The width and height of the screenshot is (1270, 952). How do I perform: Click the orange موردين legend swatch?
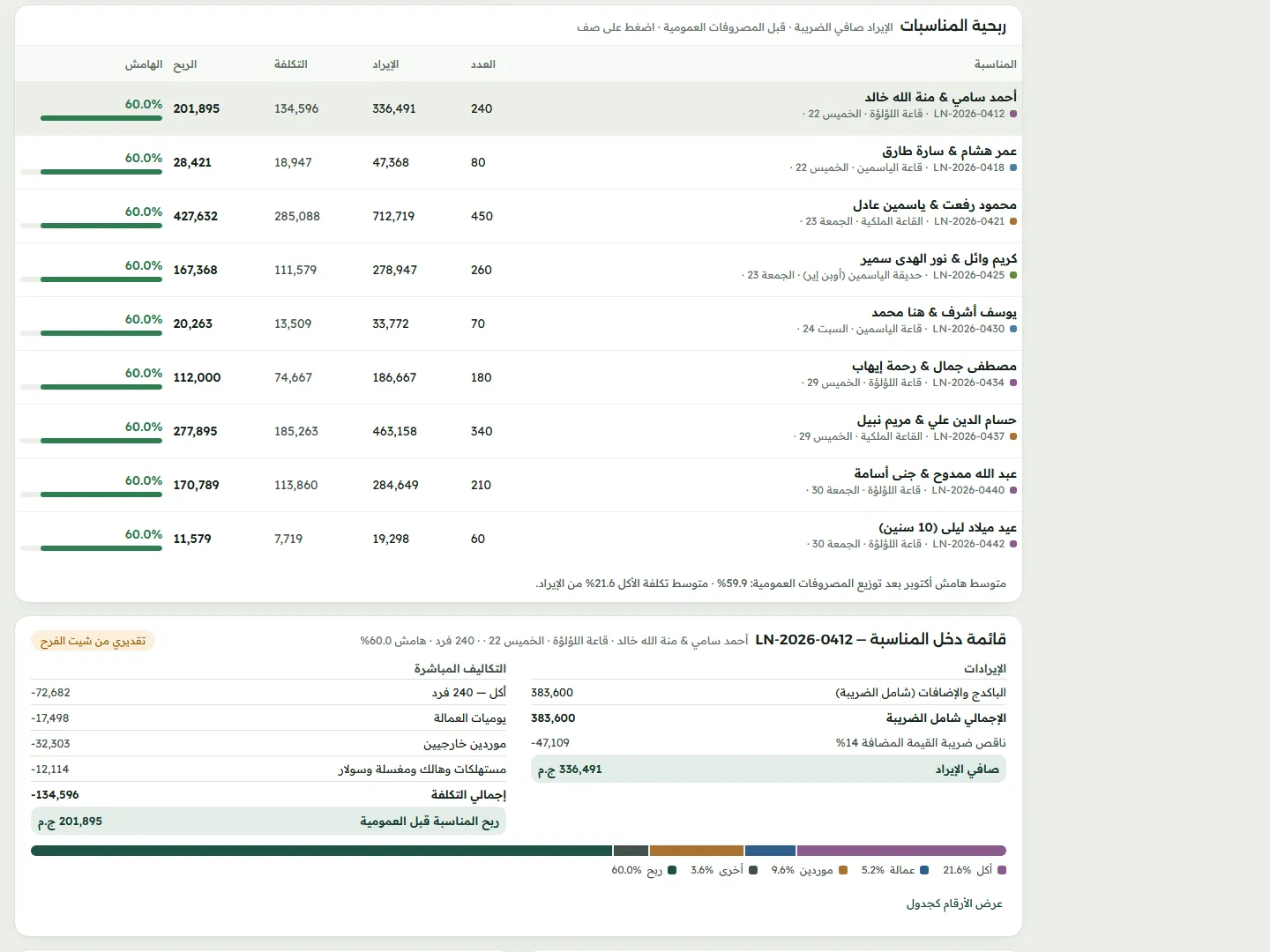click(843, 870)
